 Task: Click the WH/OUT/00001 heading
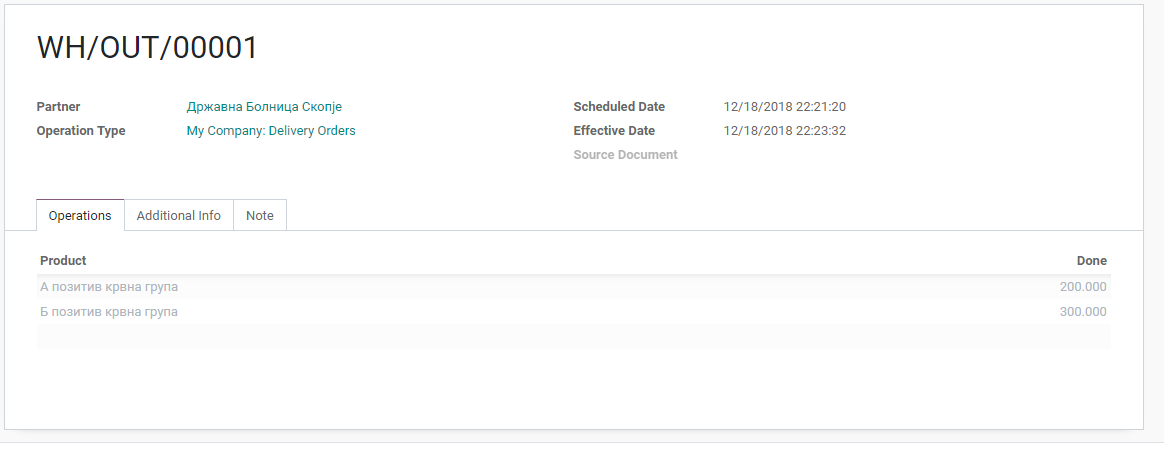pyautogui.click(x=148, y=48)
